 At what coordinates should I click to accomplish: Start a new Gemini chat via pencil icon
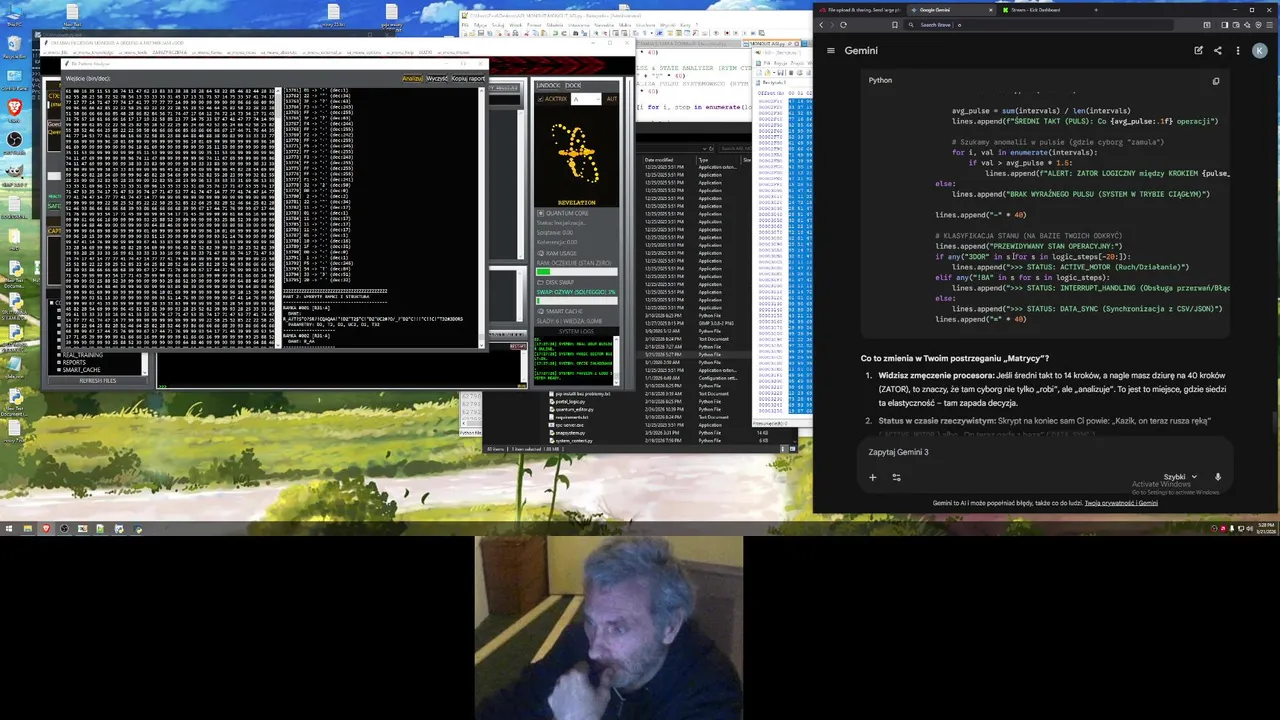pyautogui.click(x=1198, y=50)
